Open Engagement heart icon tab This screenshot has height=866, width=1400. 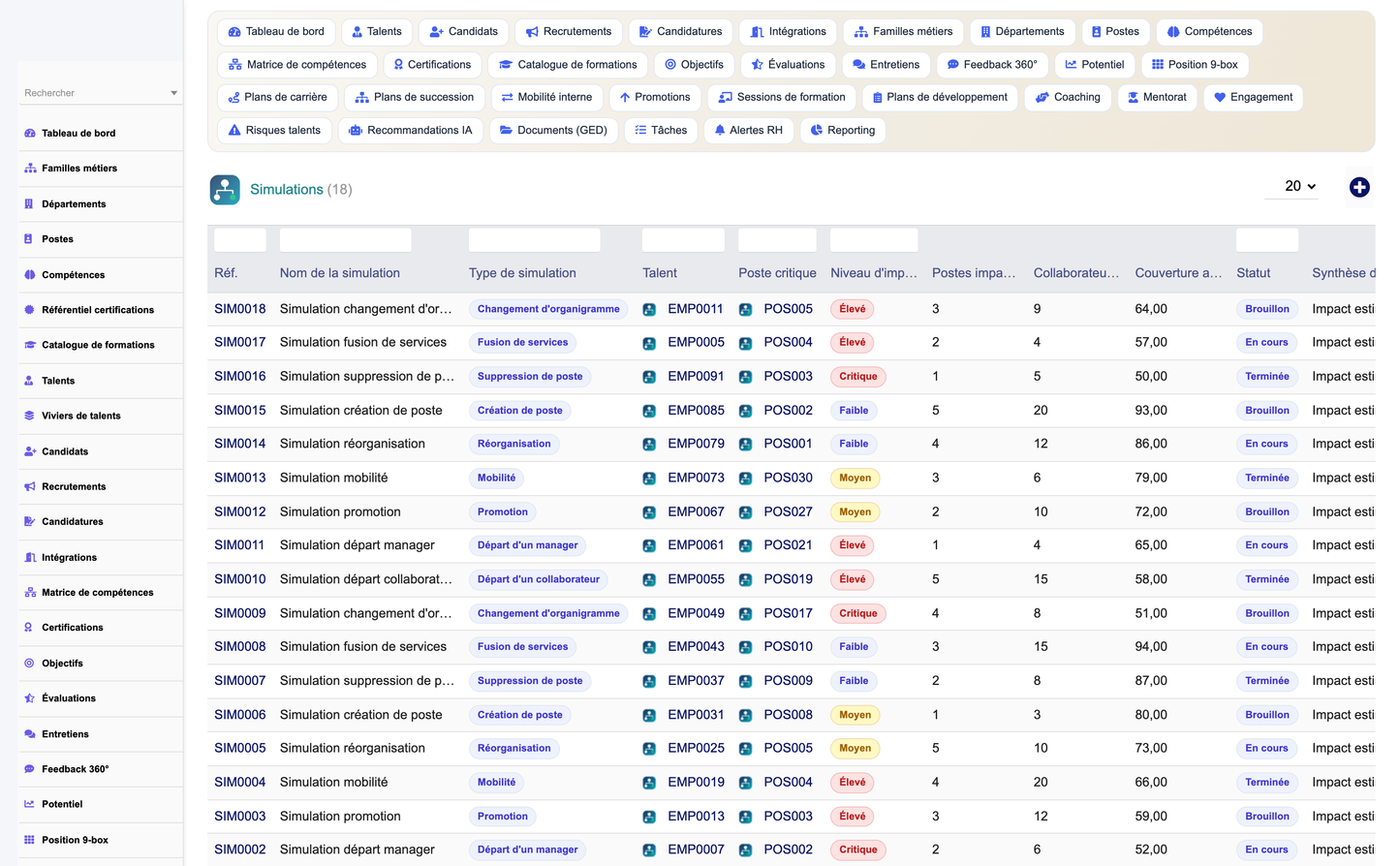point(1253,98)
